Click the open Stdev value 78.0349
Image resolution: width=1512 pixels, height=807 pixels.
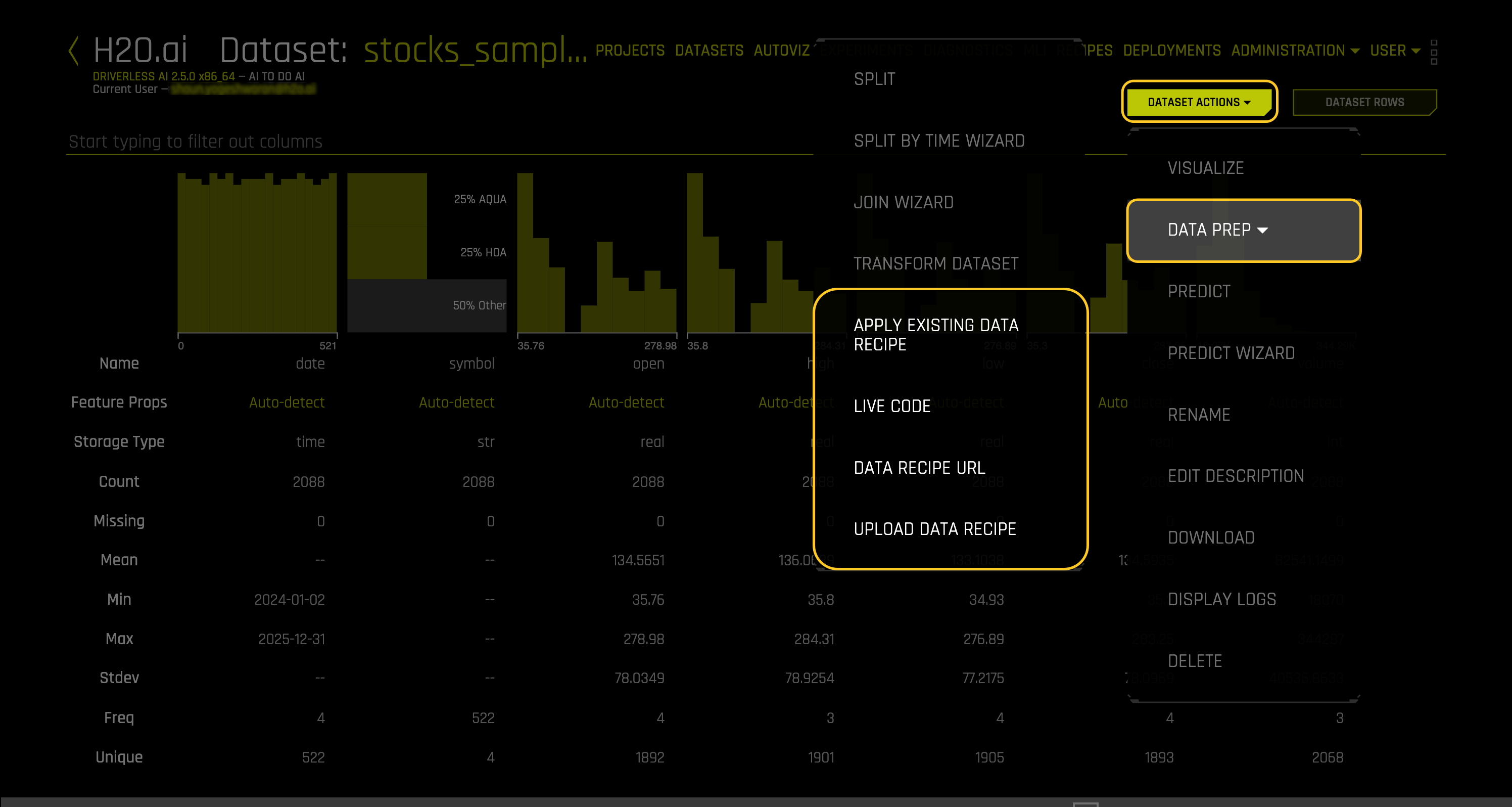639,679
